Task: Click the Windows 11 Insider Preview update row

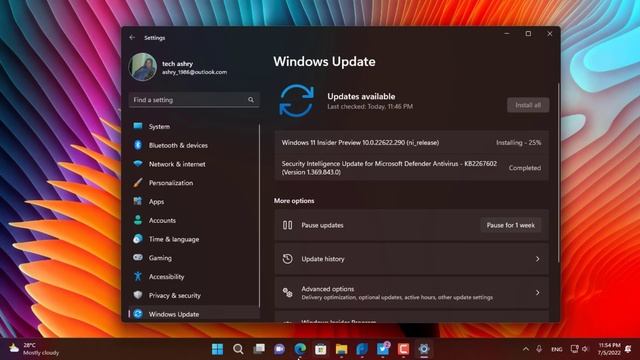Action: pos(411,142)
